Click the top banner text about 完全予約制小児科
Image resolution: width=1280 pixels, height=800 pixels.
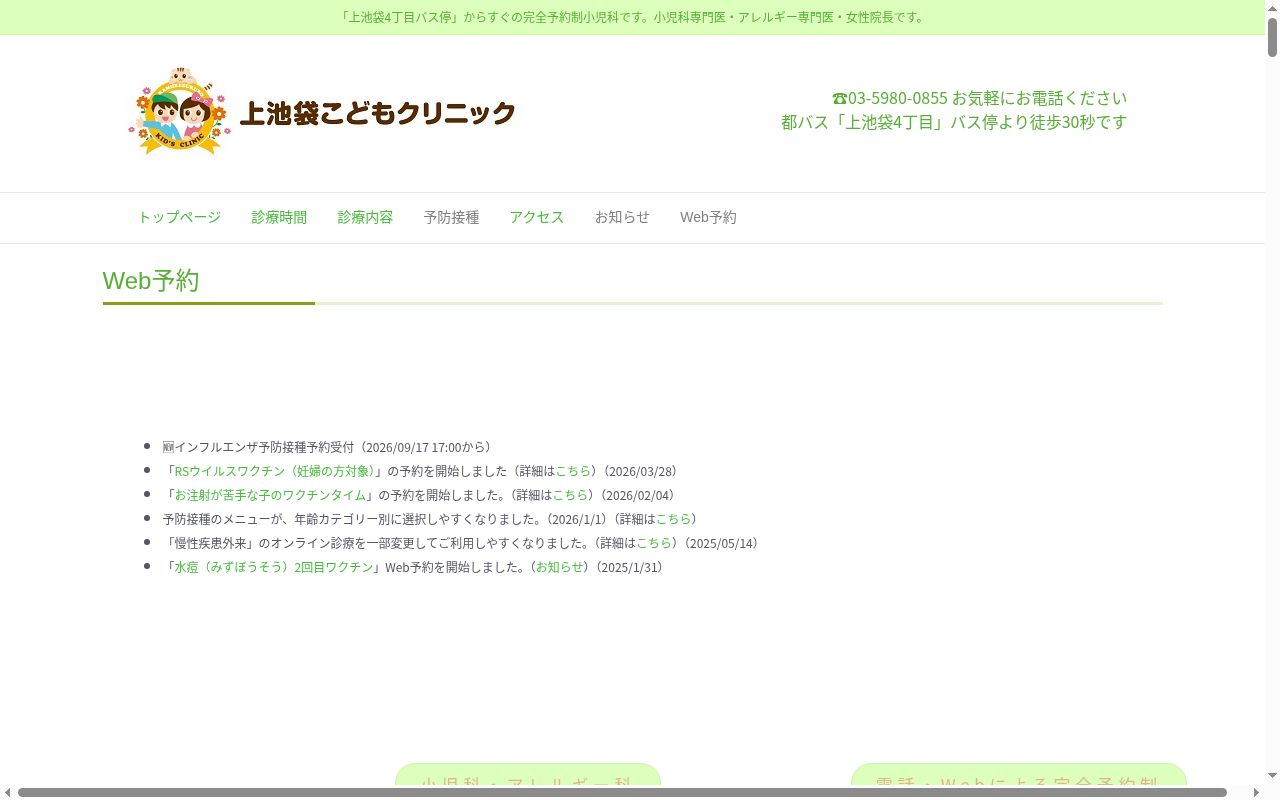click(632, 17)
